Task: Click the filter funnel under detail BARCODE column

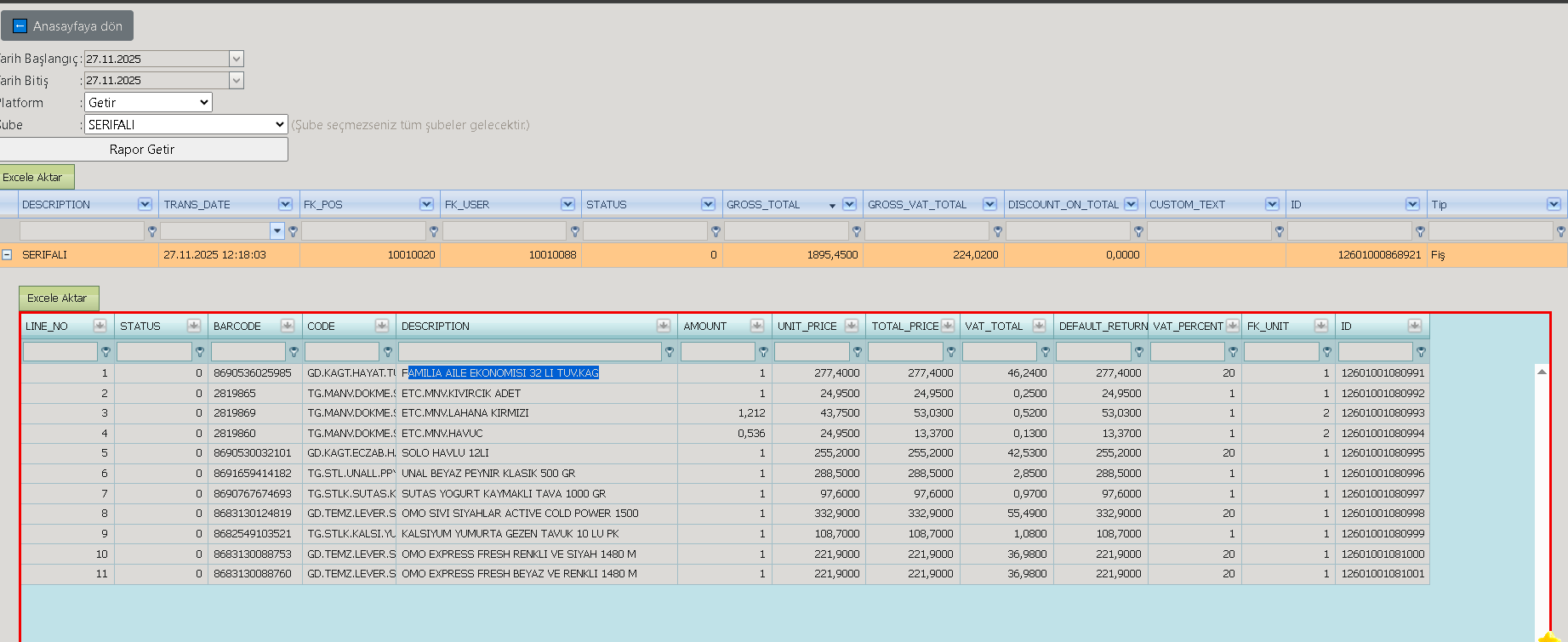Action: (294, 352)
